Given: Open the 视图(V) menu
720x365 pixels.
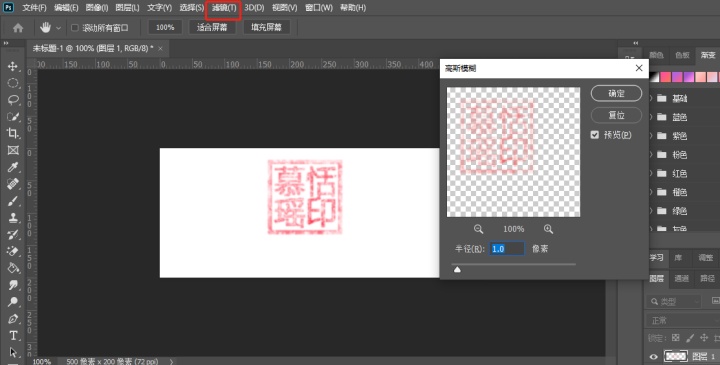Looking at the screenshot, I should [284, 8].
